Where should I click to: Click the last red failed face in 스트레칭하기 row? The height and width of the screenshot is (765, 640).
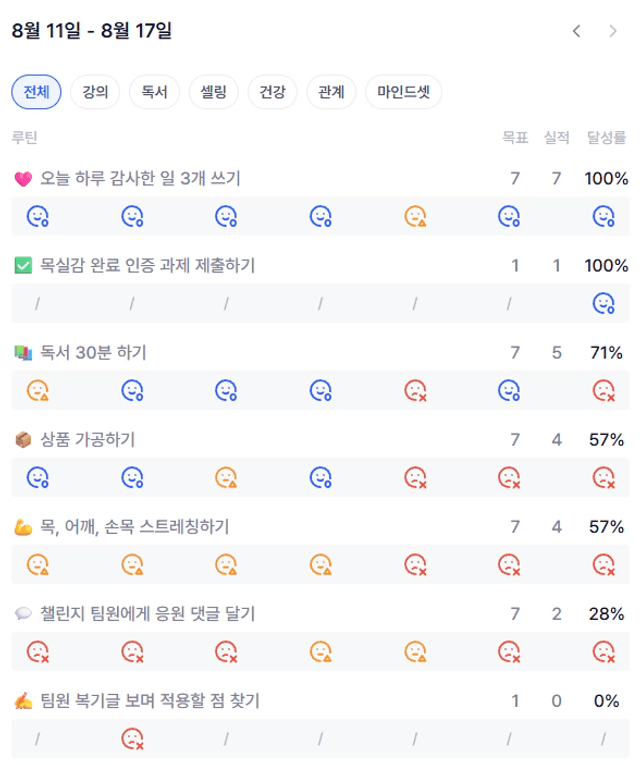[x=603, y=564]
